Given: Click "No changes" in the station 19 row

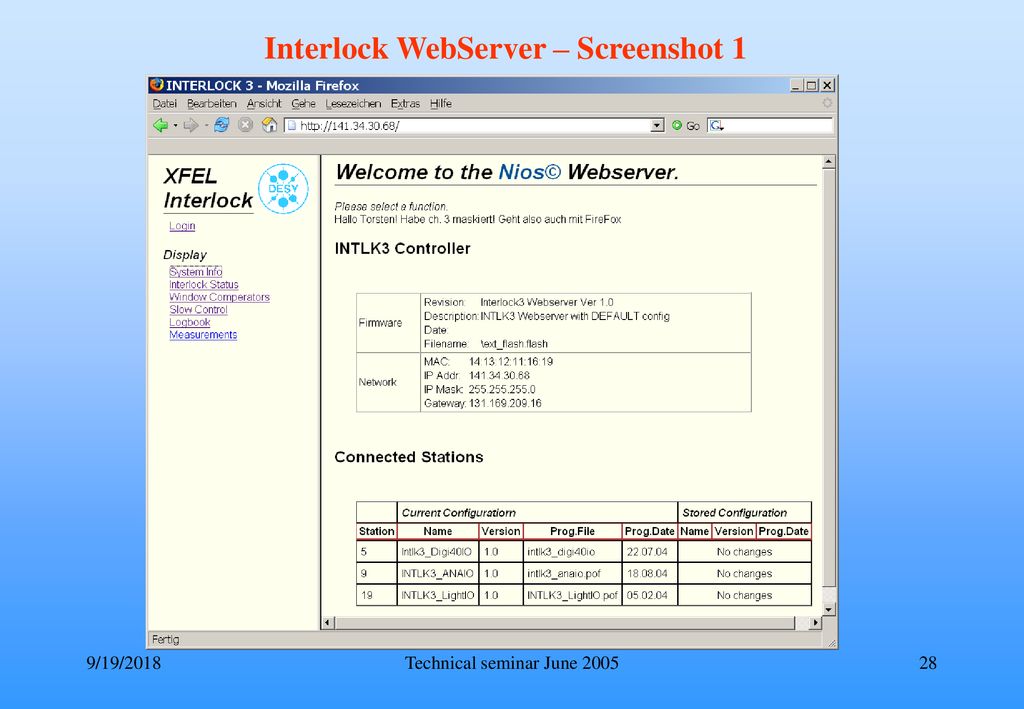Looking at the screenshot, I should click(744, 595).
